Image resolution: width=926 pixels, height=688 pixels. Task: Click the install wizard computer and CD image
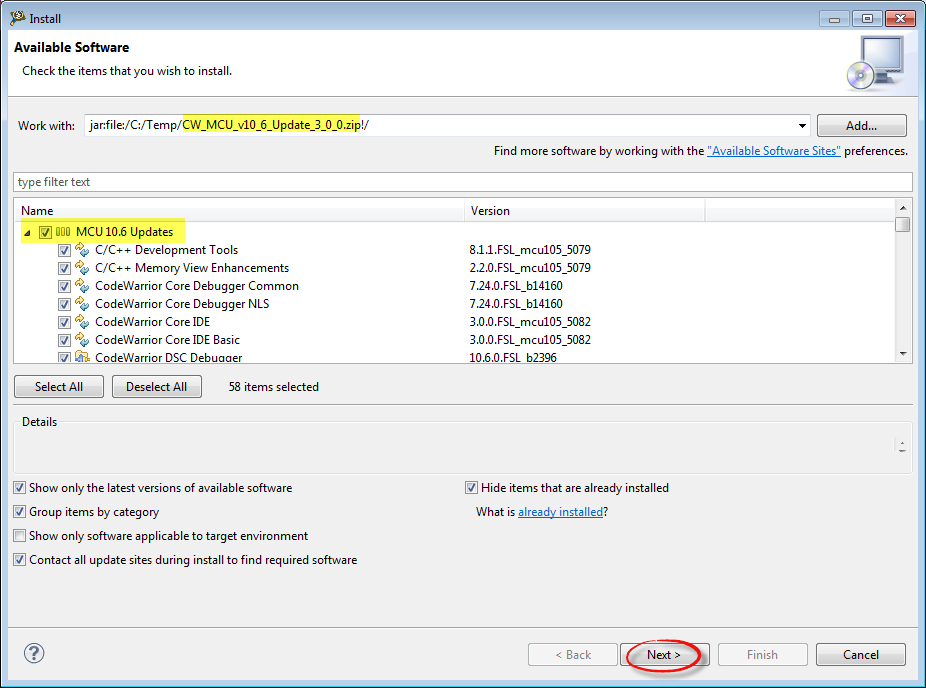(x=876, y=63)
